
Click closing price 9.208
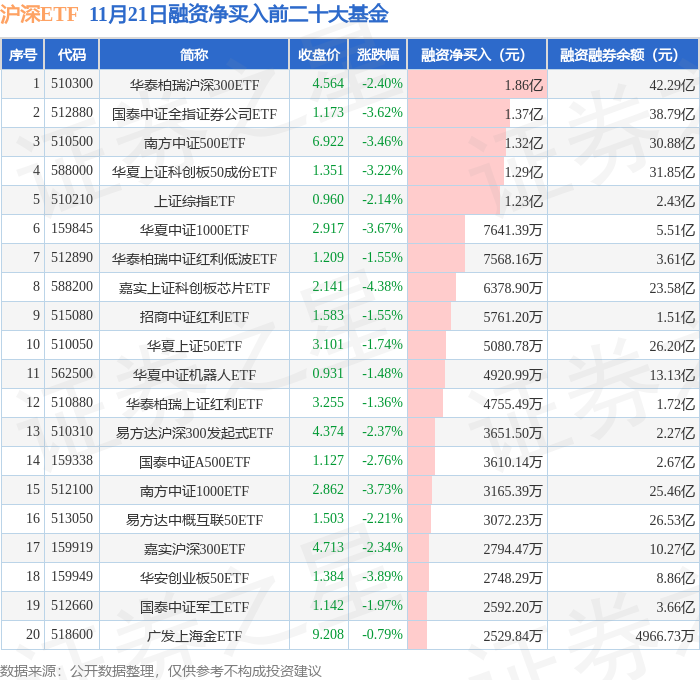[x=328, y=635]
